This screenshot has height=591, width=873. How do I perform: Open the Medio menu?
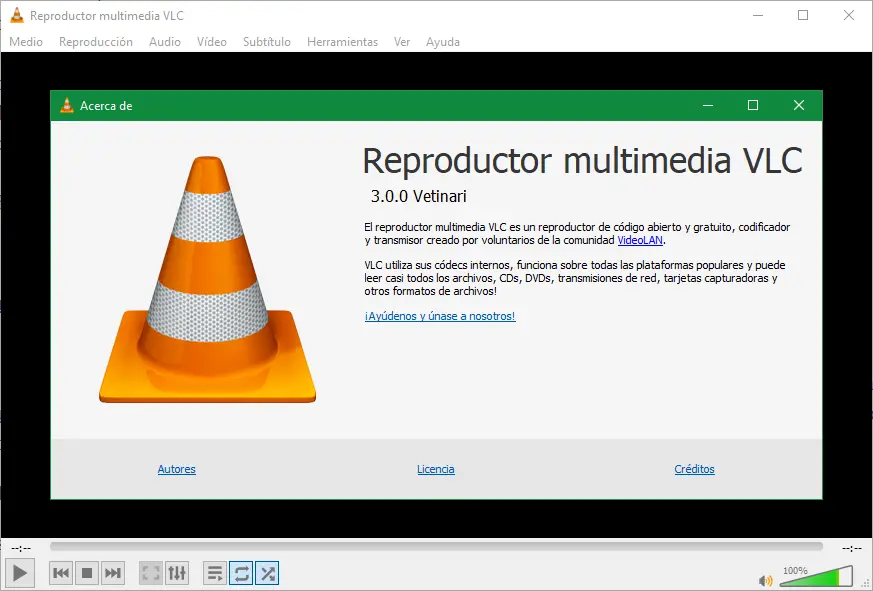26,42
